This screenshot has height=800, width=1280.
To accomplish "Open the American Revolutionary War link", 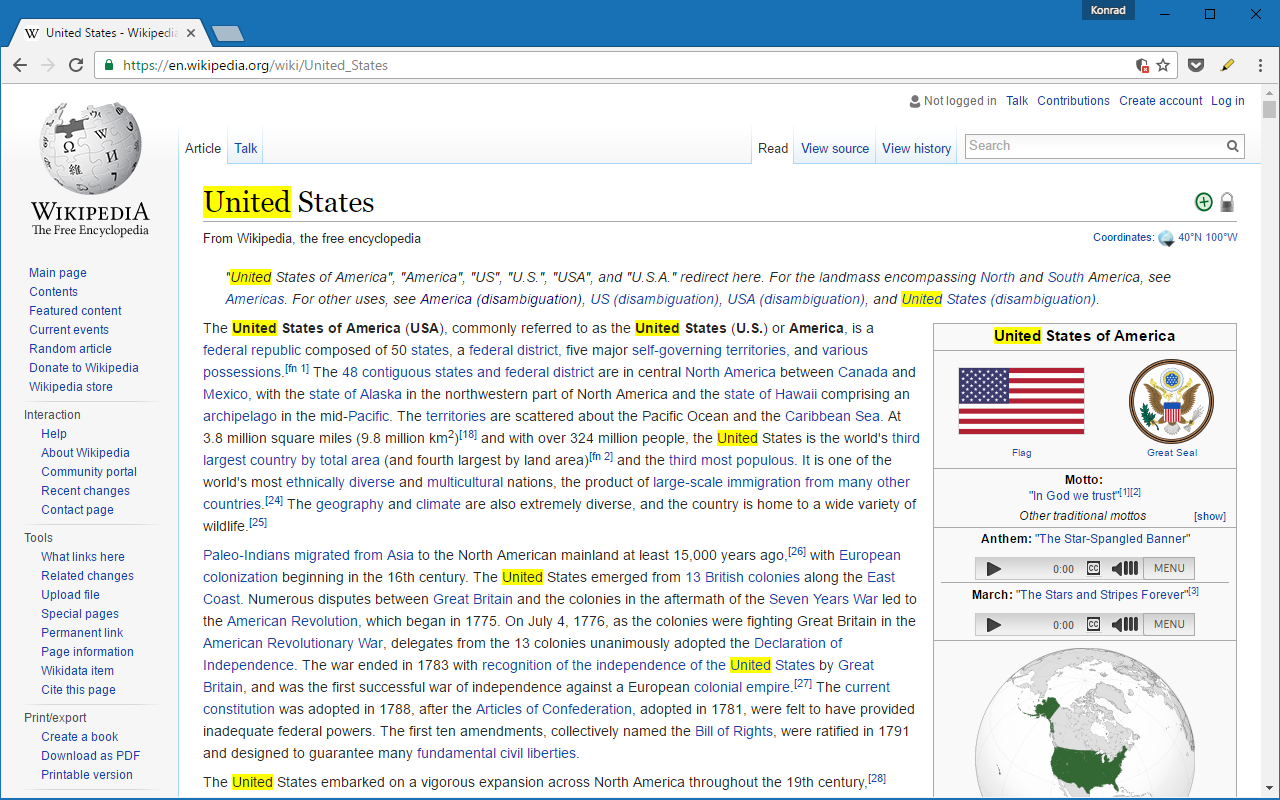I will (x=293, y=643).
